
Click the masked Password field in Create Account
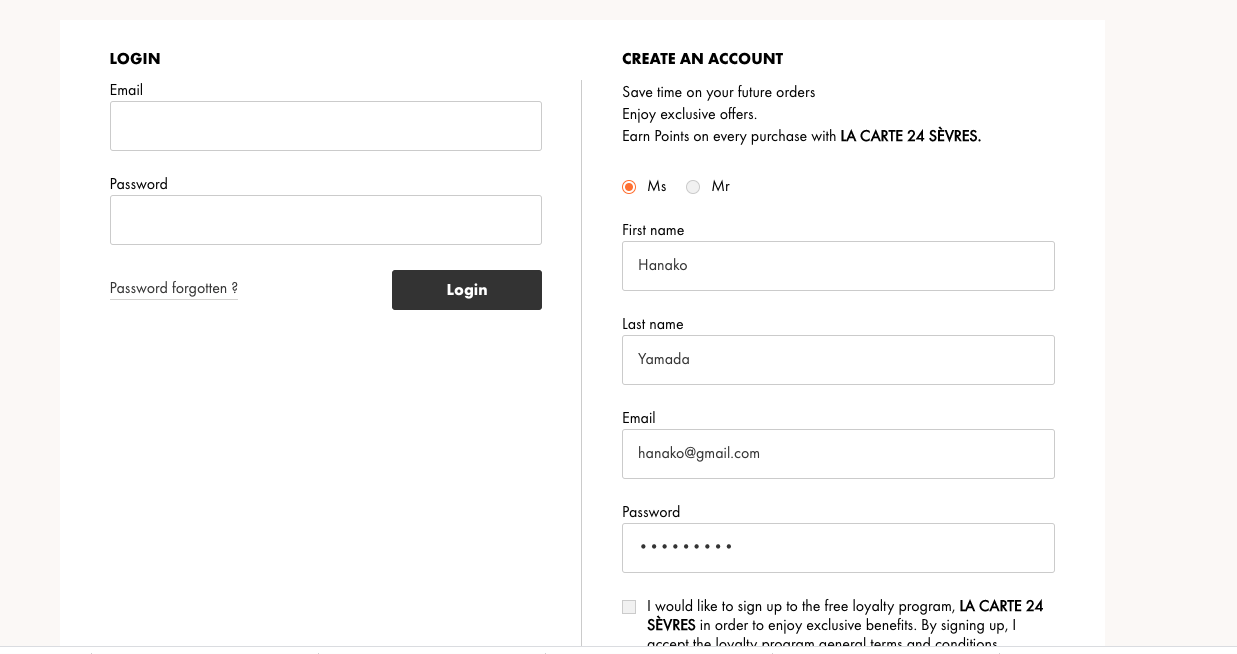838,548
